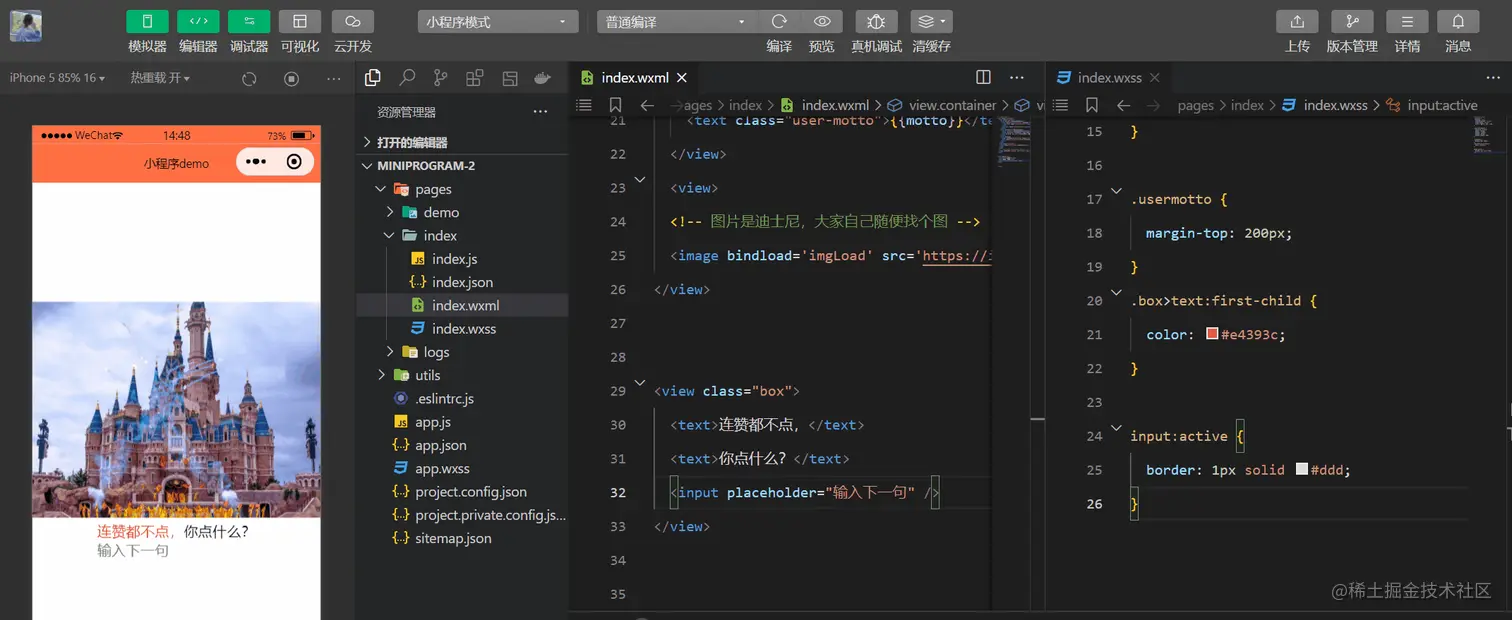Click the mini program capsule close circle
The image size is (1512, 620).
click(x=294, y=162)
